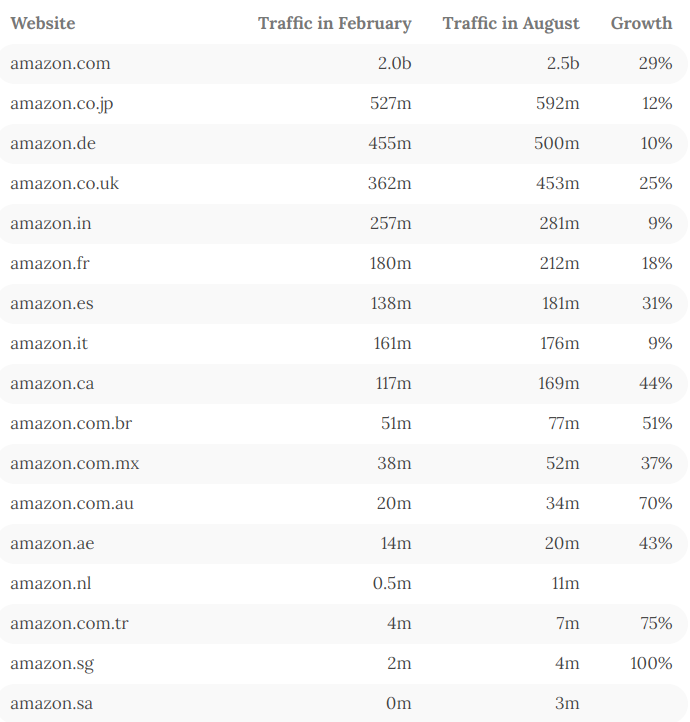Click the Website column header
The width and height of the screenshot is (690, 722).
point(43,23)
